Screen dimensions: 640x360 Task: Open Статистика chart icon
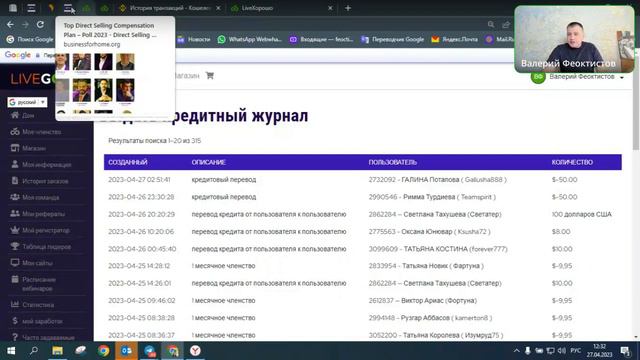tap(15, 304)
